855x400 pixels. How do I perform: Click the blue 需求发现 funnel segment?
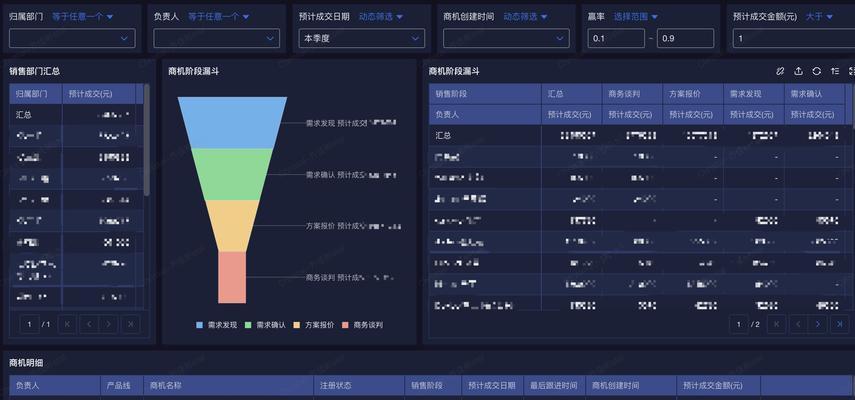point(232,123)
